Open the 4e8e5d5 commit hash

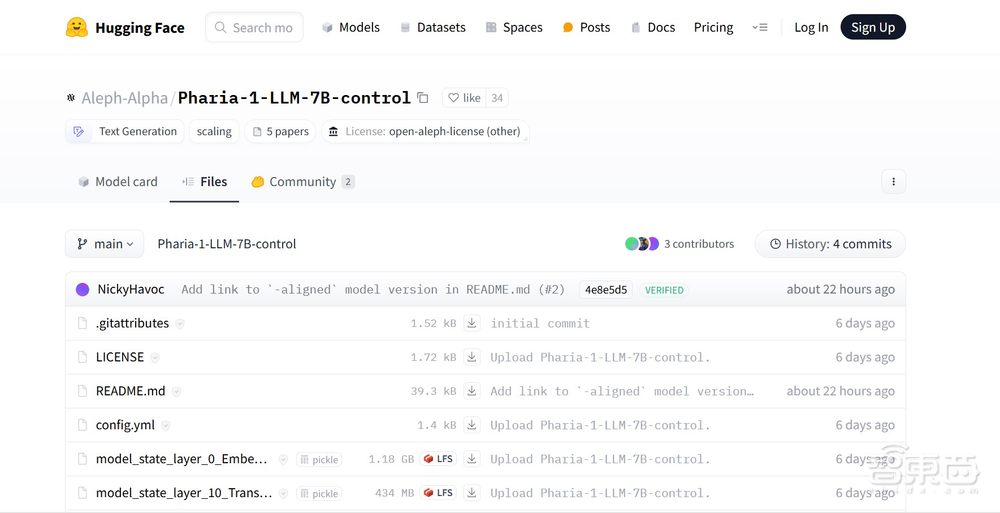point(606,290)
